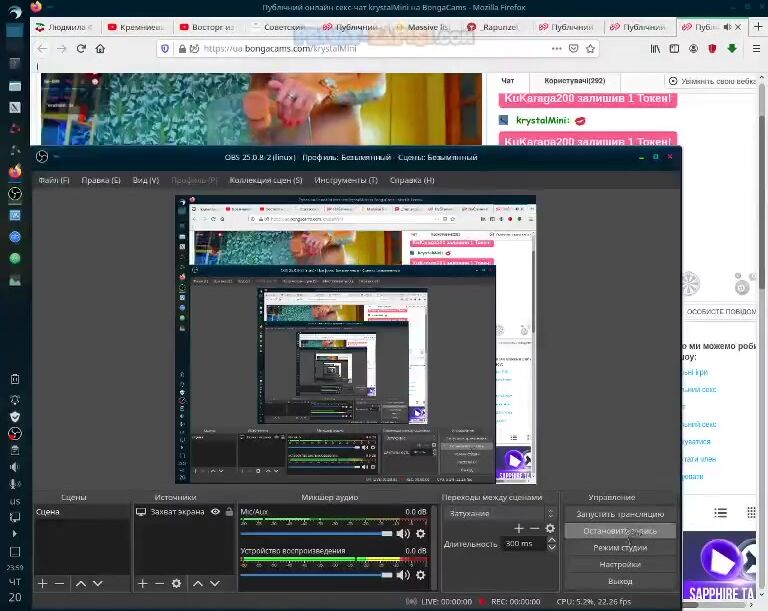Mute the Устройство воспроизведения speaker icon
This screenshot has width=768, height=611.
coord(402,573)
